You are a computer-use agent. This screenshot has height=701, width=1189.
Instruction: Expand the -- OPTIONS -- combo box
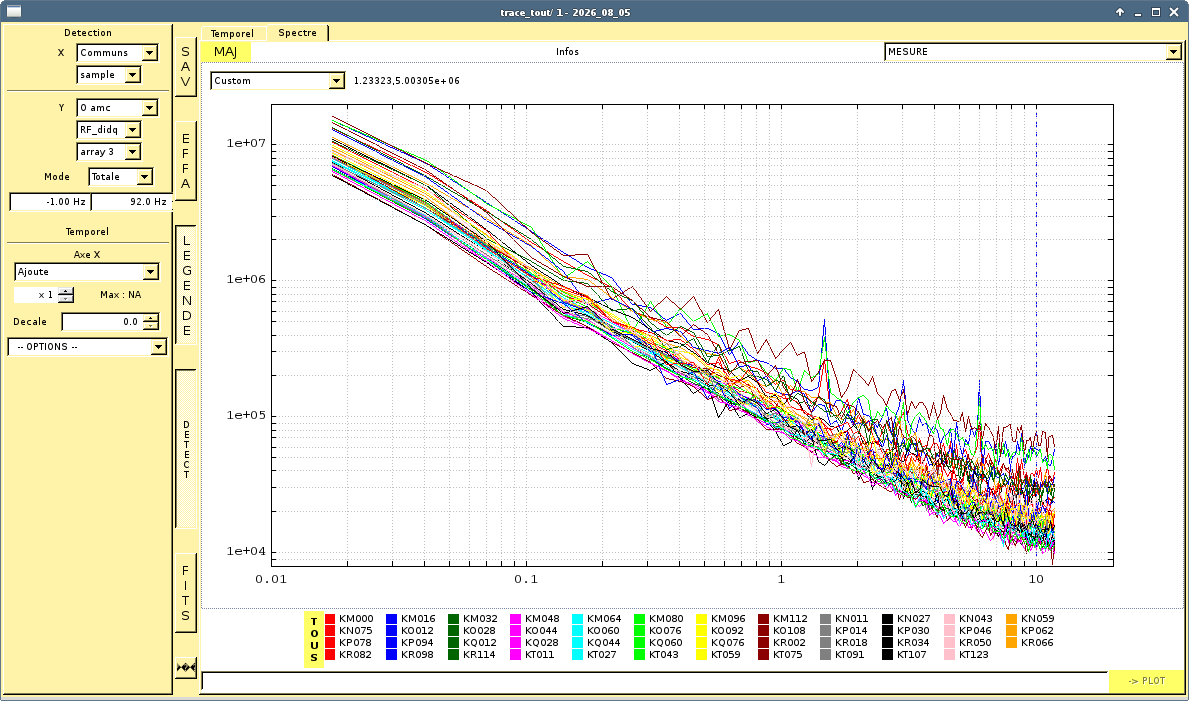pyautogui.click(x=87, y=347)
